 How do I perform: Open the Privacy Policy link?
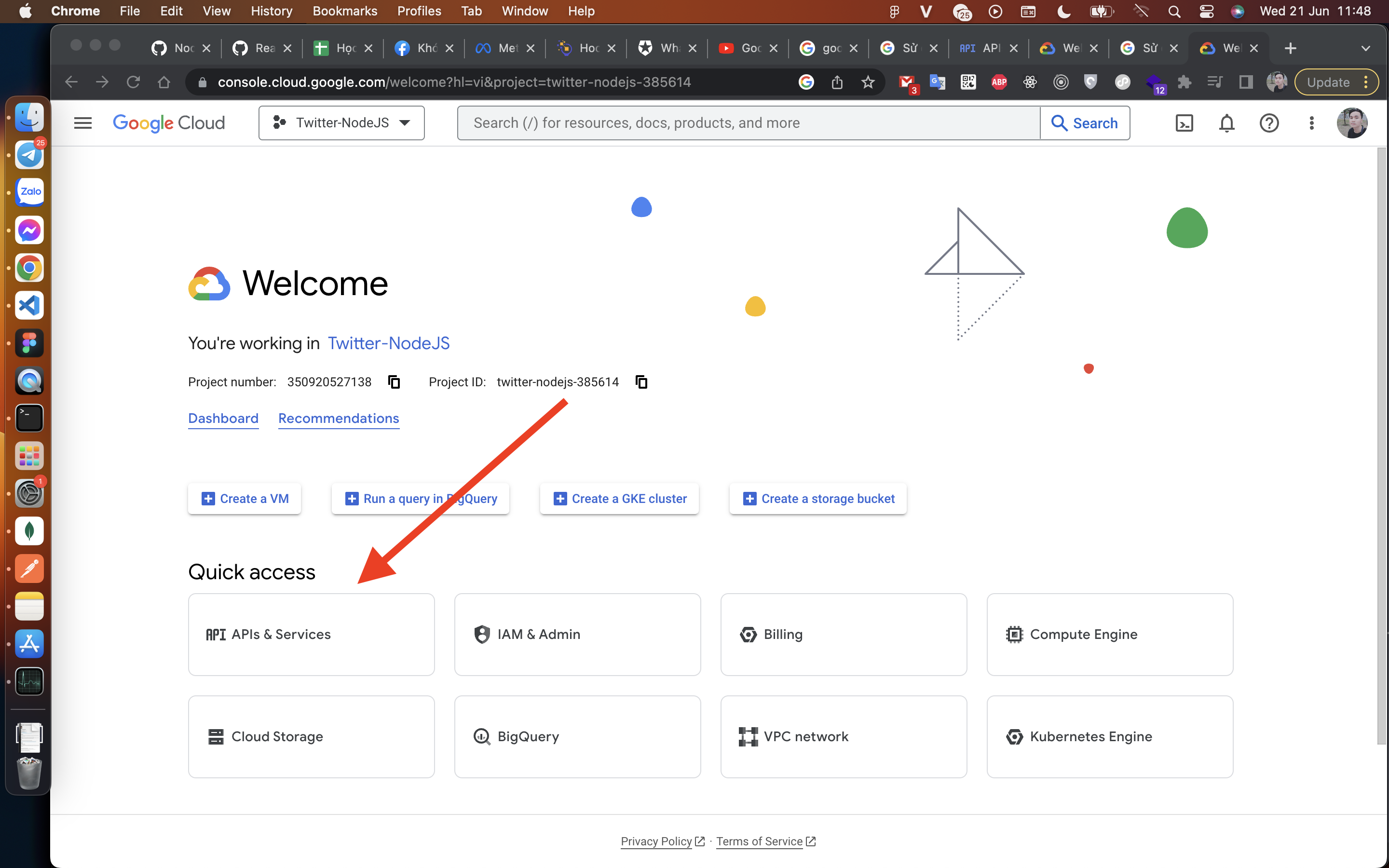[x=662, y=841]
